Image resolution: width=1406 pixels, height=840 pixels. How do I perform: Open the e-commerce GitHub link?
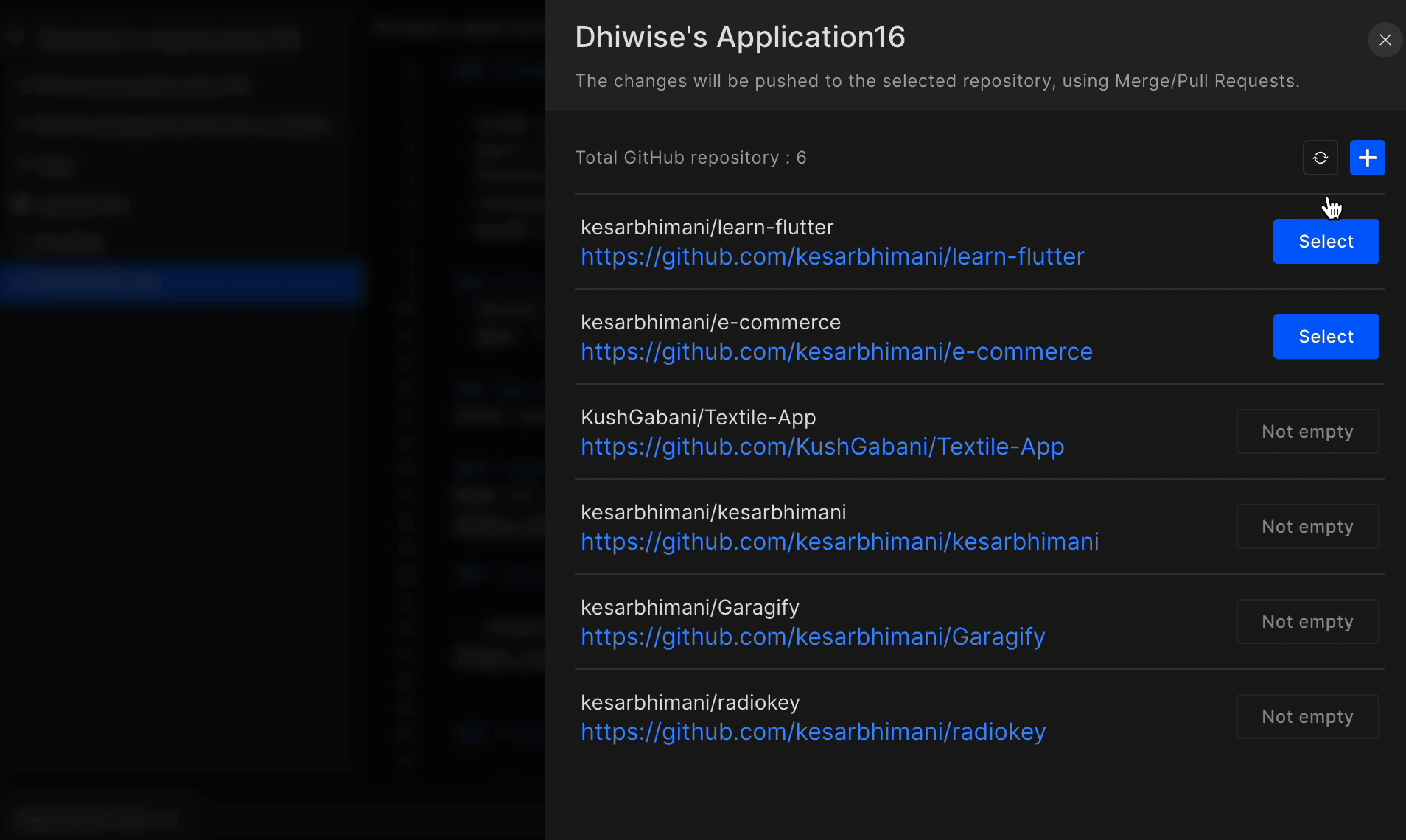pyautogui.click(x=836, y=351)
